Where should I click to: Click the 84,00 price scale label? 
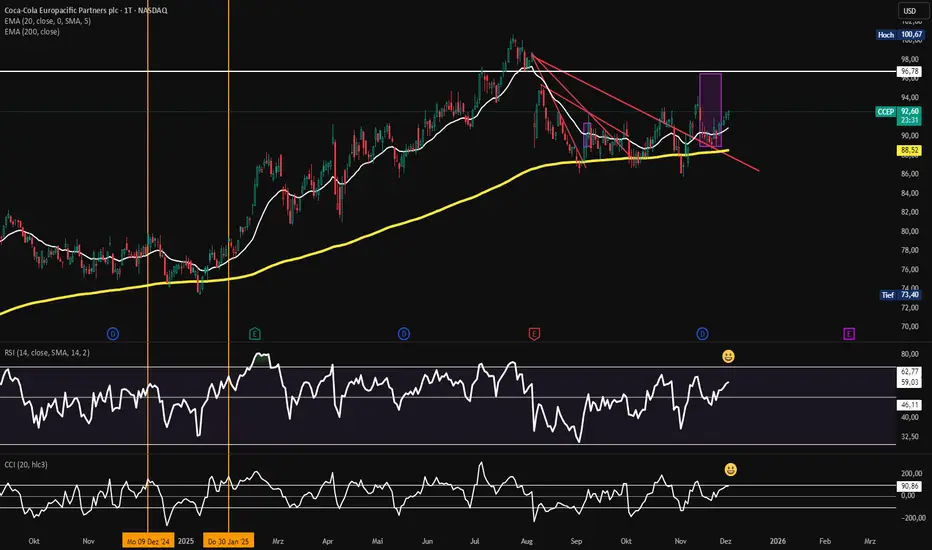[x=910, y=193]
